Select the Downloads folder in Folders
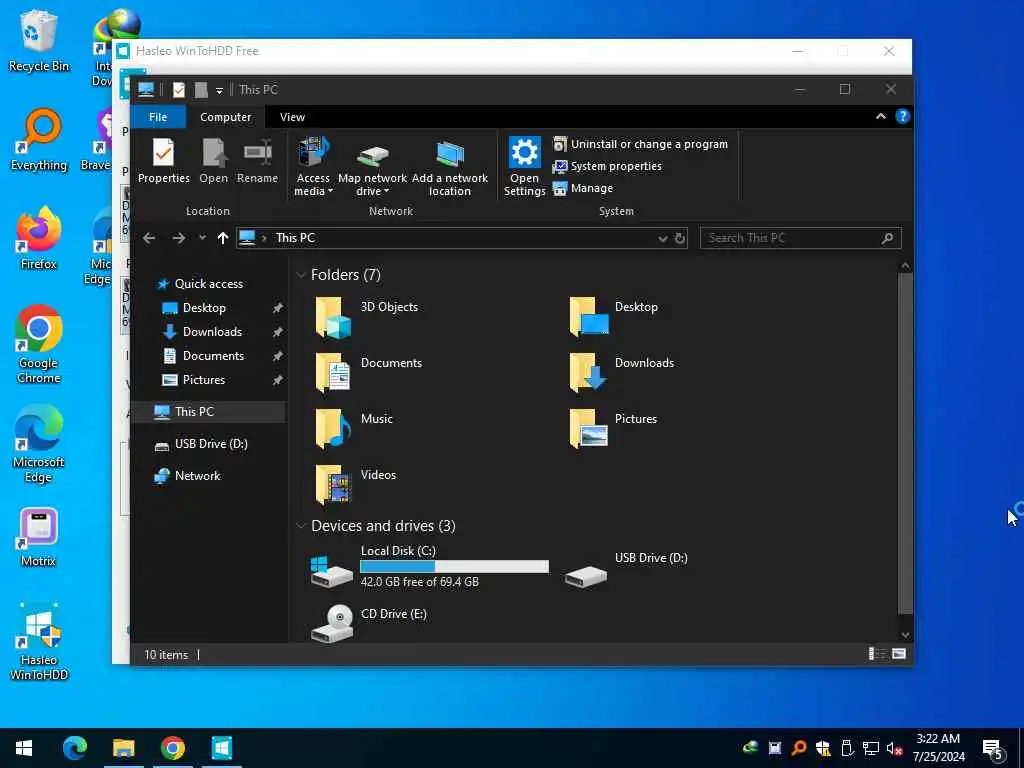This screenshot has height=768, width=1024. [x=622, y=374]
